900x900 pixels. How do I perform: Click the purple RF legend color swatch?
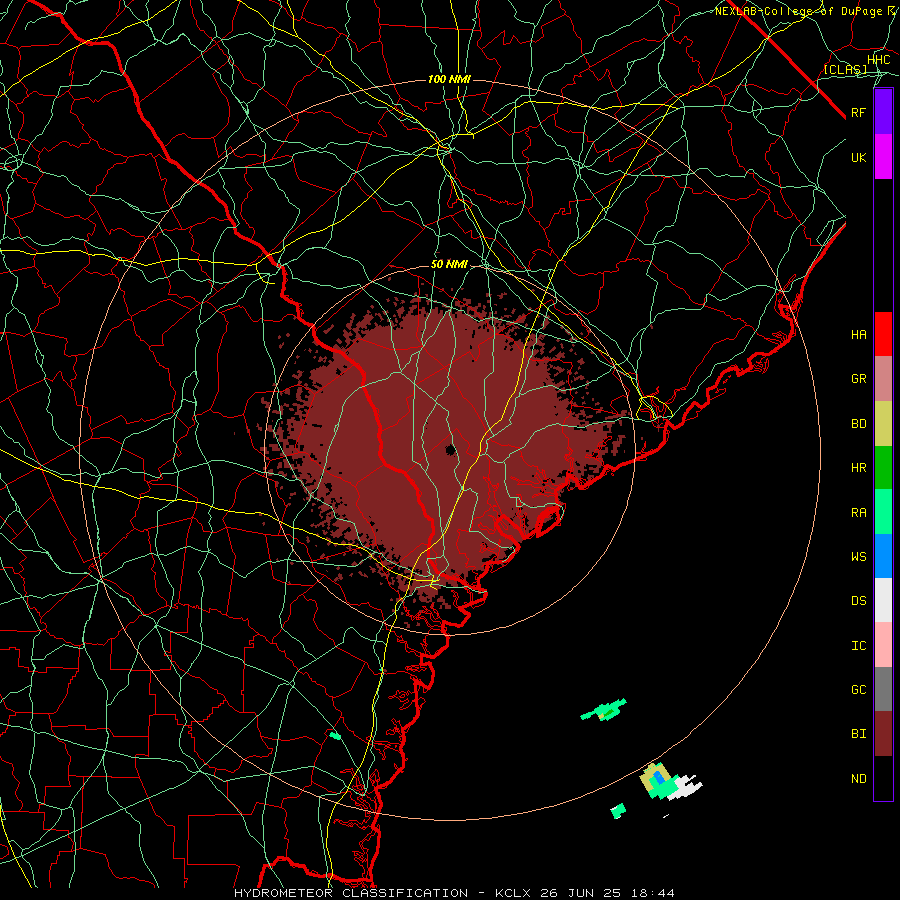(x=883, y=112)
